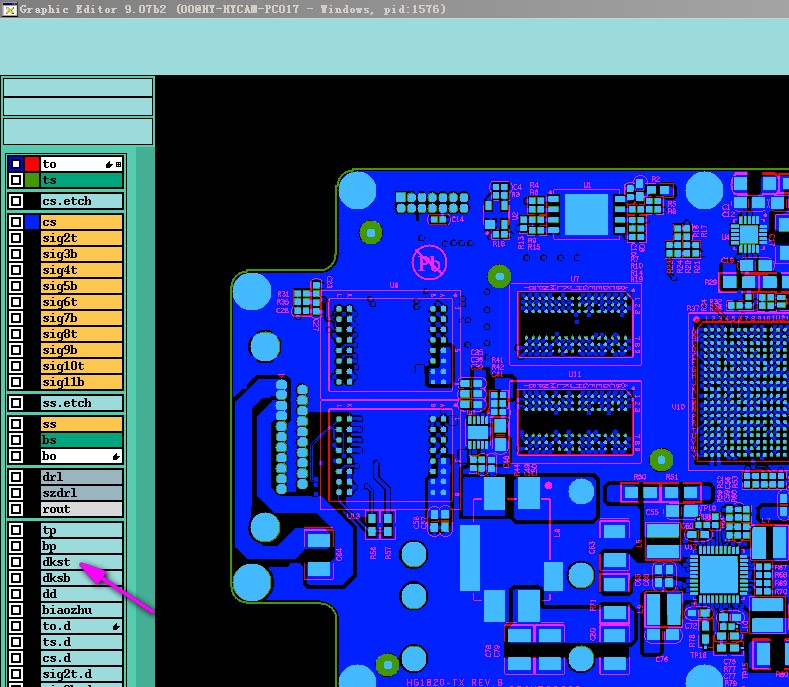Select the sig2t layer row
The width and height of the screenshot is (789, 687).
click(82, 238)
